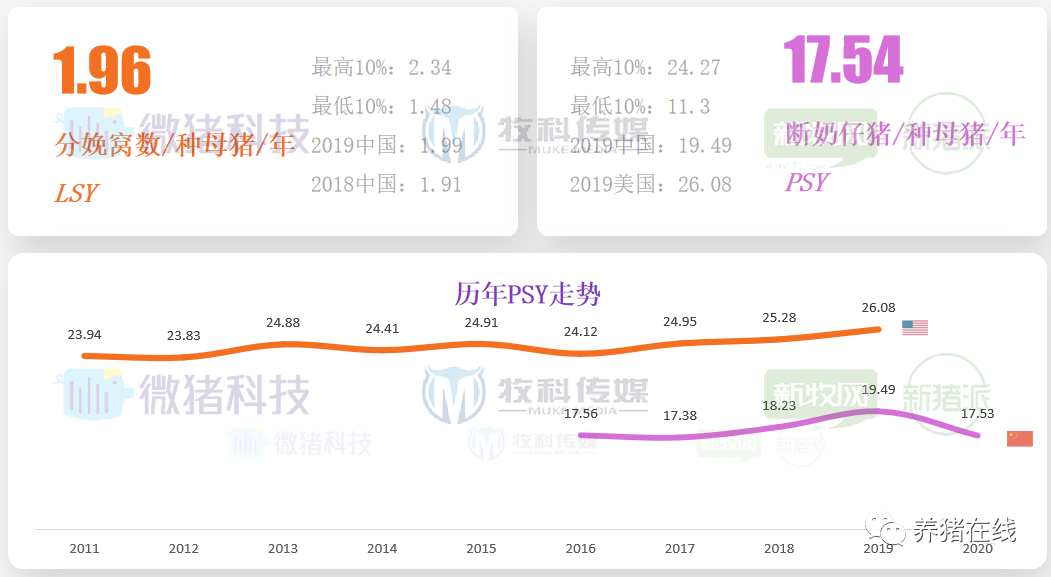Select the 2016 year label on the axis
The height and width of the screenshot is (577, 1051).
(x=580, y=549)
